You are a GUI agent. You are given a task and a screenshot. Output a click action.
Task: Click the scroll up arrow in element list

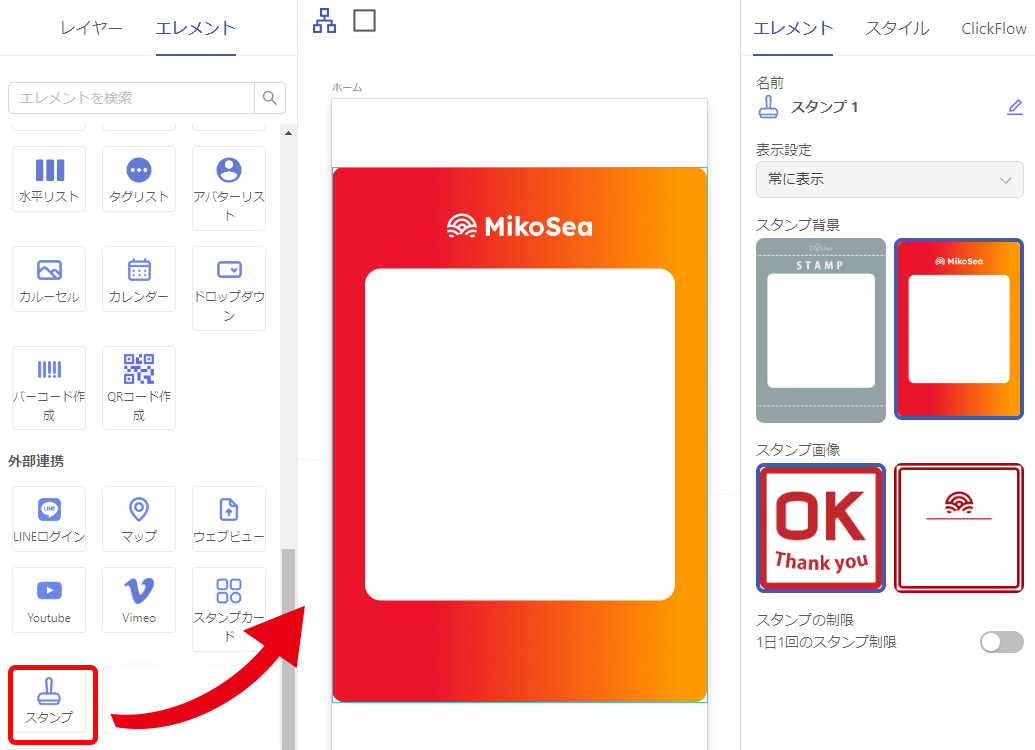pos(288,133)
